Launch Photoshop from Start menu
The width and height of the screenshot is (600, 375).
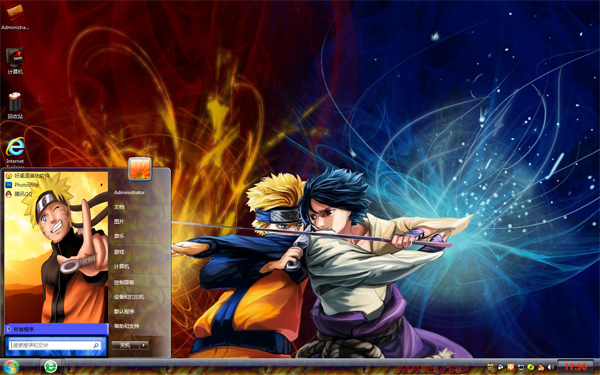pyautogui.click(x=22, y=185)
